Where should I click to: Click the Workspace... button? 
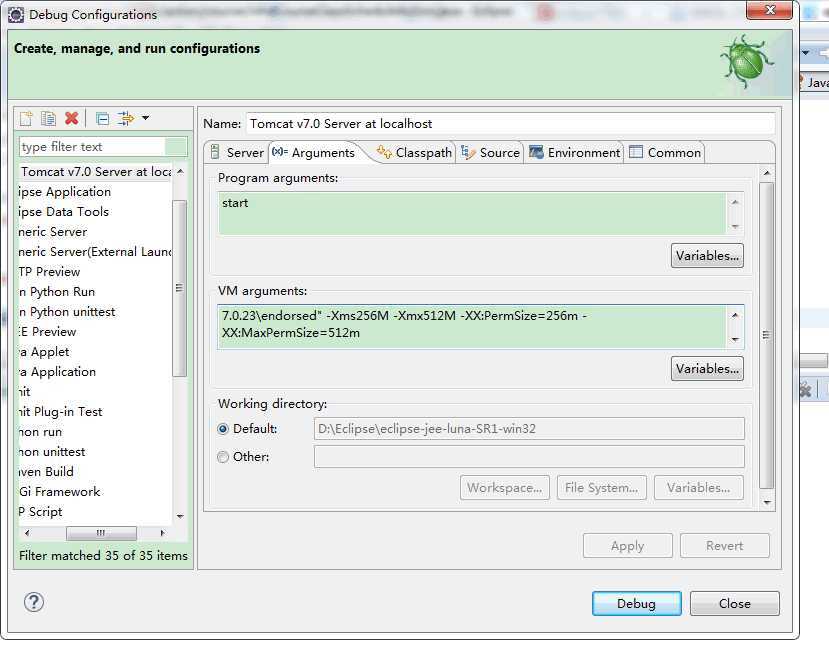coord(505,488)
